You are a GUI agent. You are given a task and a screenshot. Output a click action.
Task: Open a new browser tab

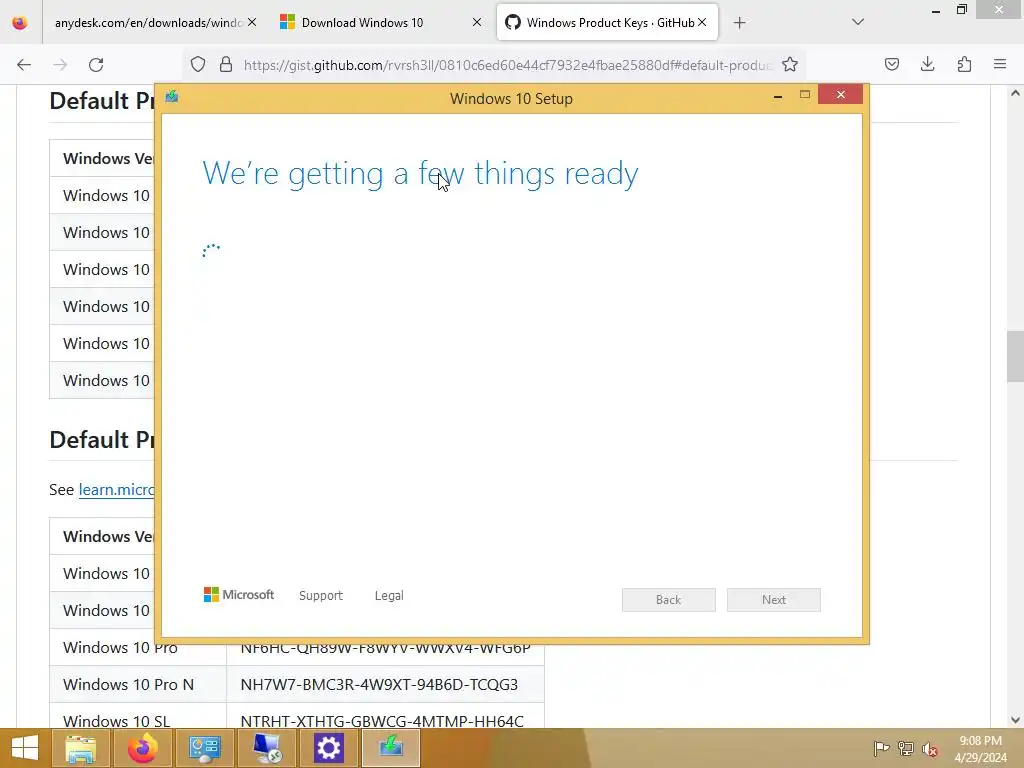739,23
